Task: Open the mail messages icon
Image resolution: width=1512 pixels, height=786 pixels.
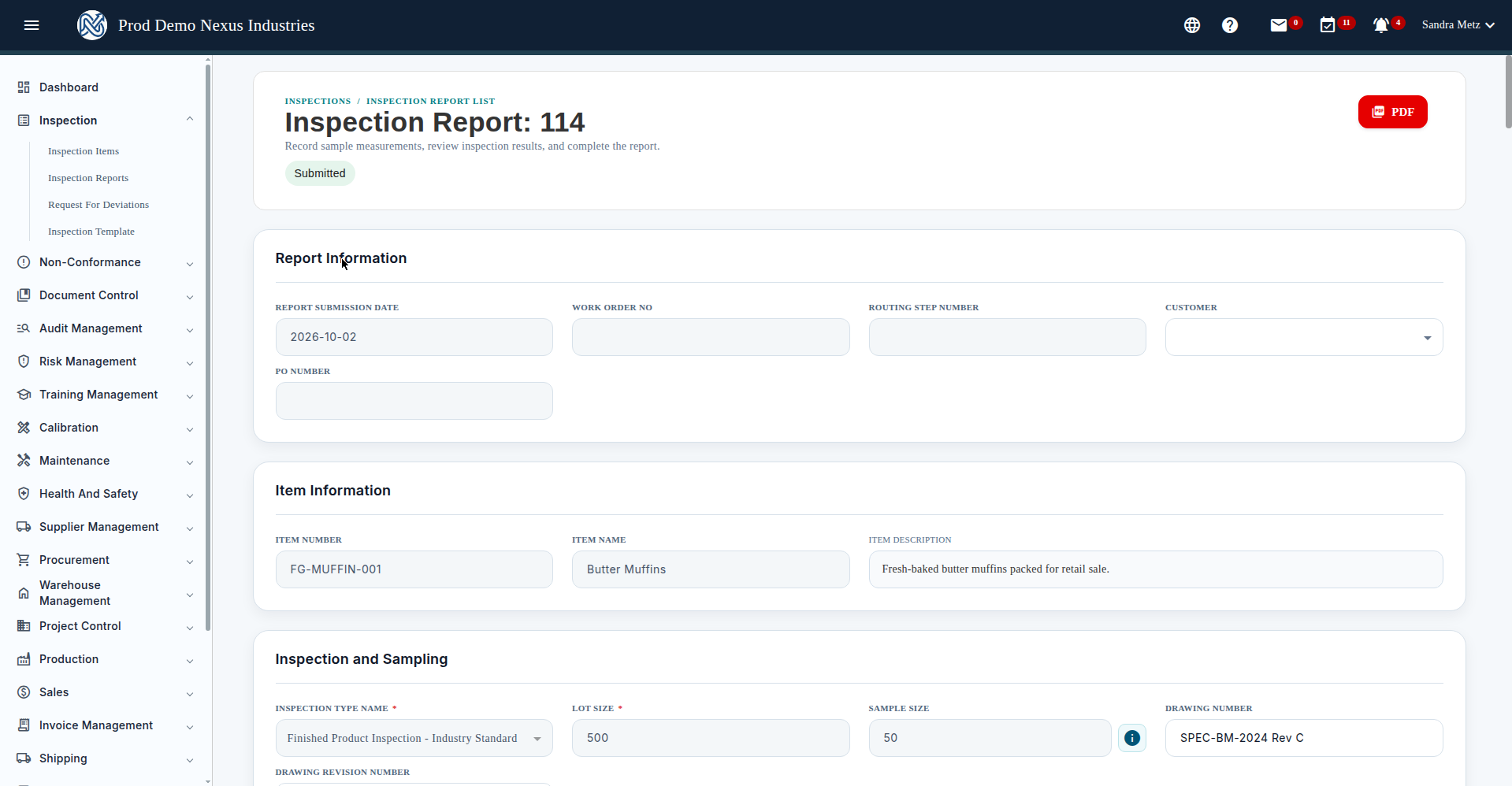Action: point(1279,25)
